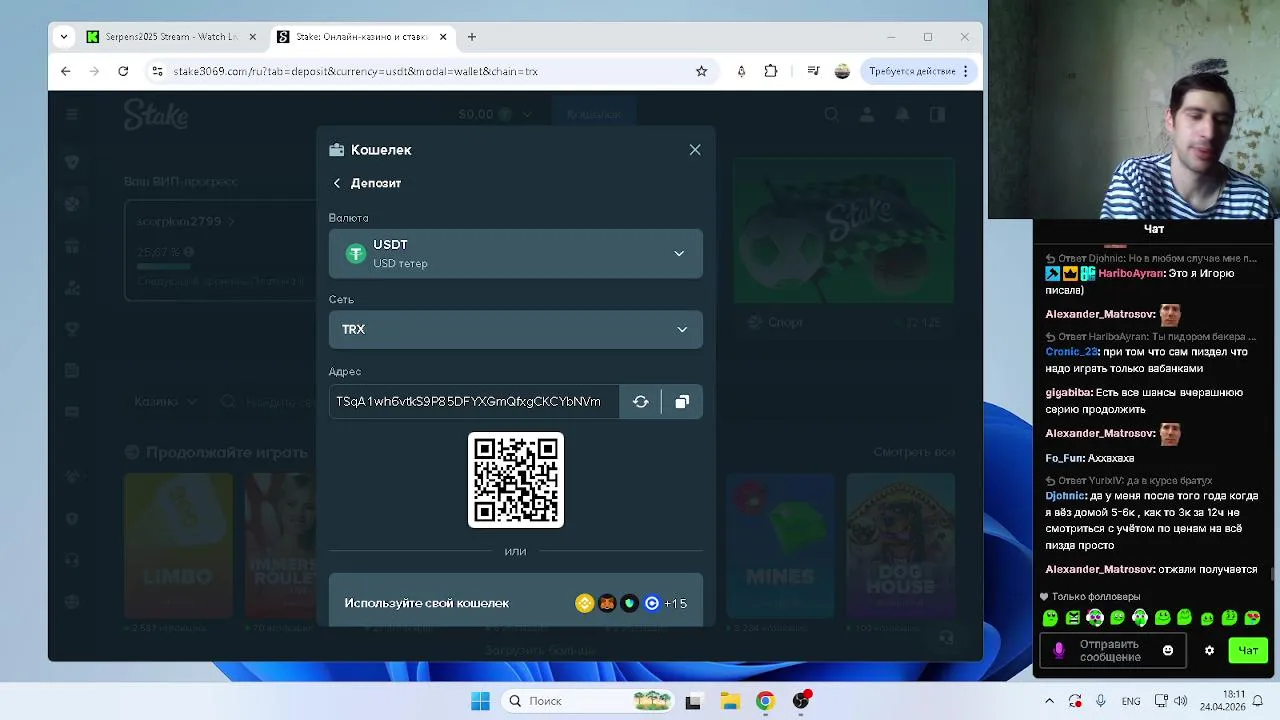Click the MetaMask fox wallet icon
The image size is (1280, 720).
coord(607,603)
